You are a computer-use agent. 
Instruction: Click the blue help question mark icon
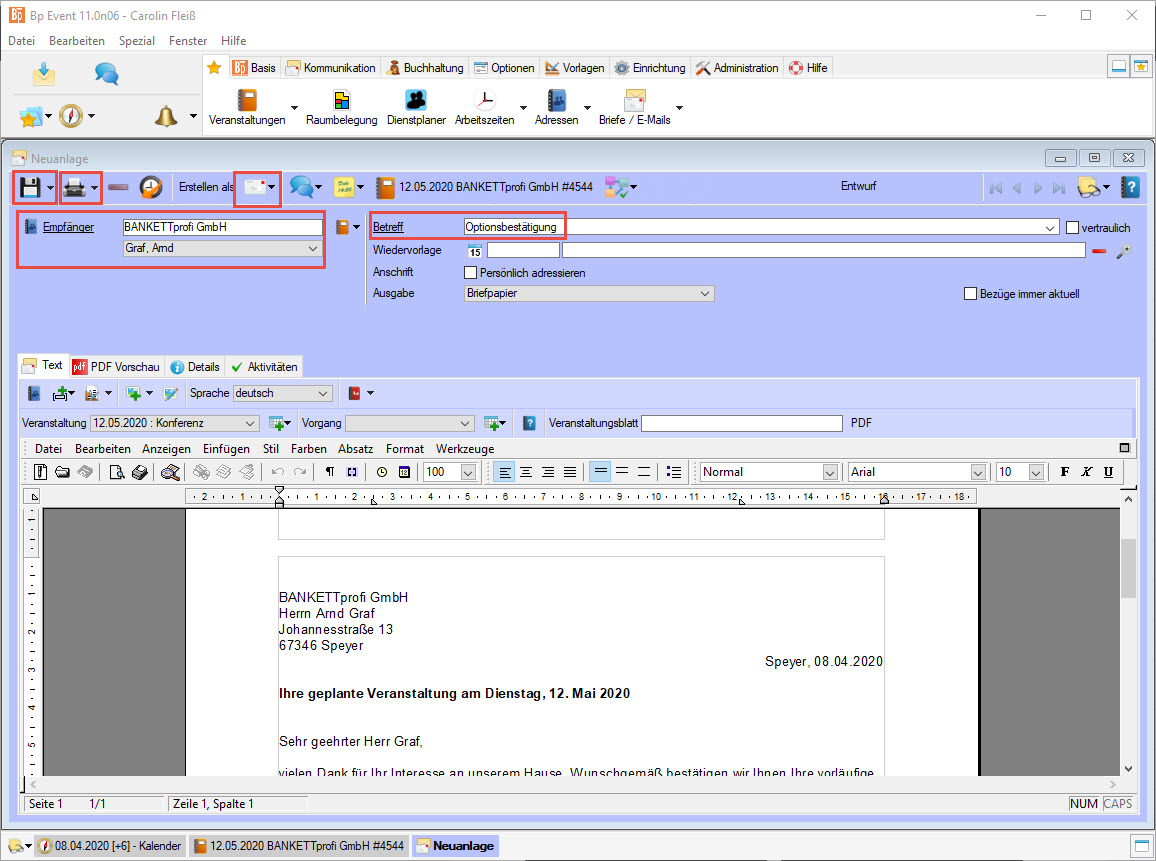(x=1130, y=187)
